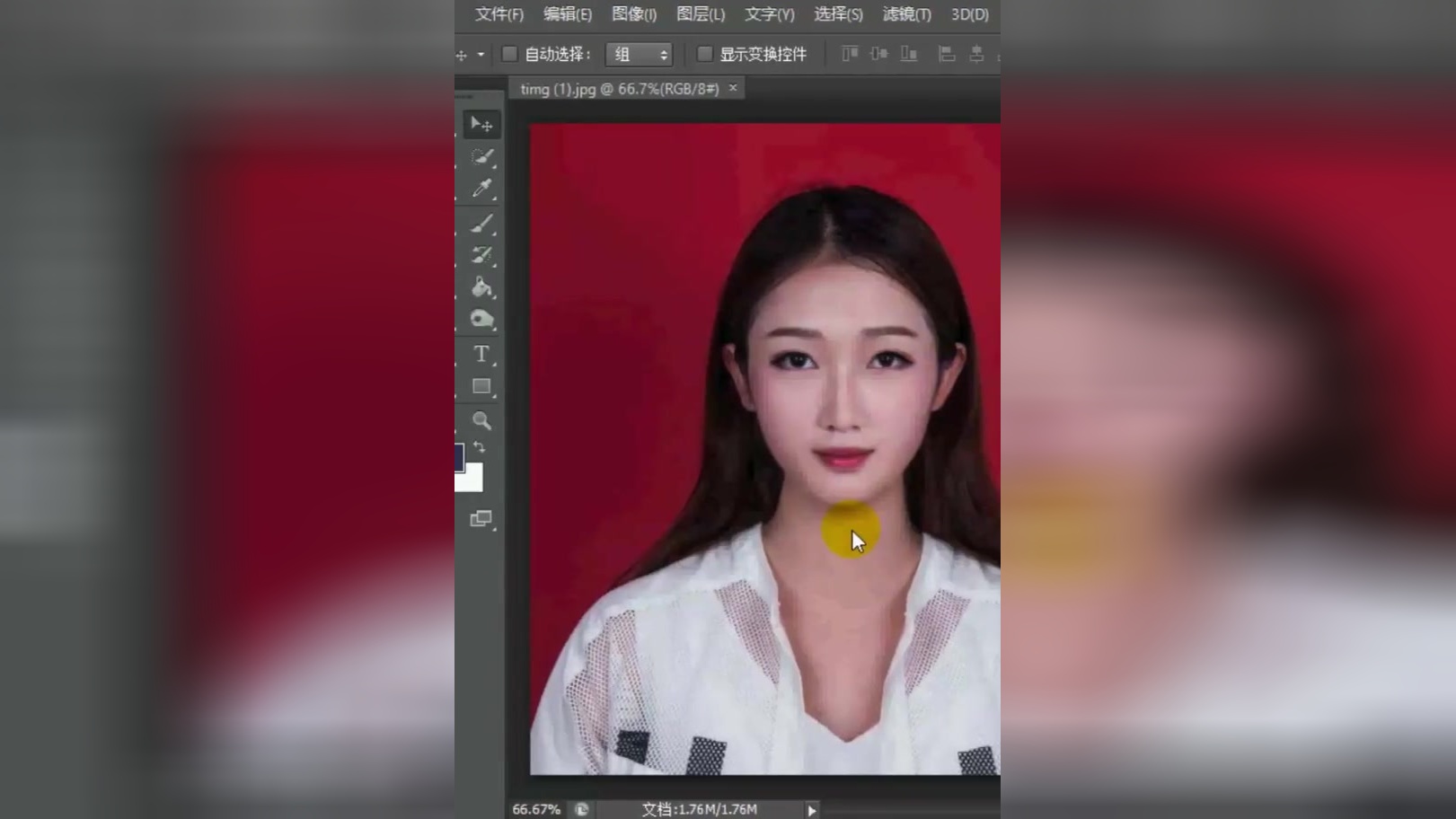Open the 滤镜(T) menu

coord(906,14)
